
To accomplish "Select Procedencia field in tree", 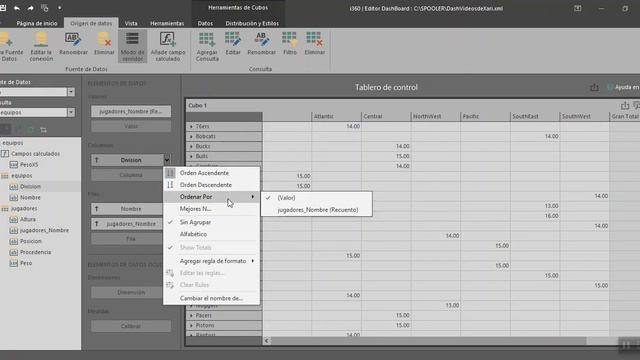I will click(x=36, y=252).
